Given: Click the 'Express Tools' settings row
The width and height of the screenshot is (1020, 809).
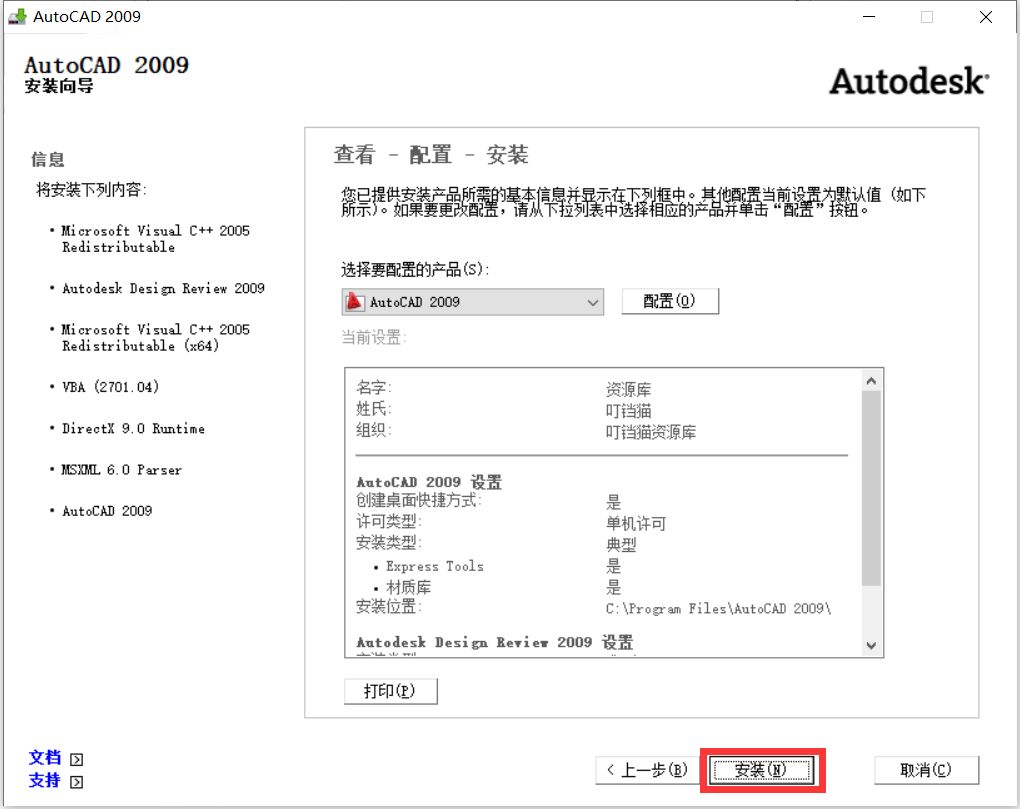Looking at the screenshot, I should coord(435,566).
